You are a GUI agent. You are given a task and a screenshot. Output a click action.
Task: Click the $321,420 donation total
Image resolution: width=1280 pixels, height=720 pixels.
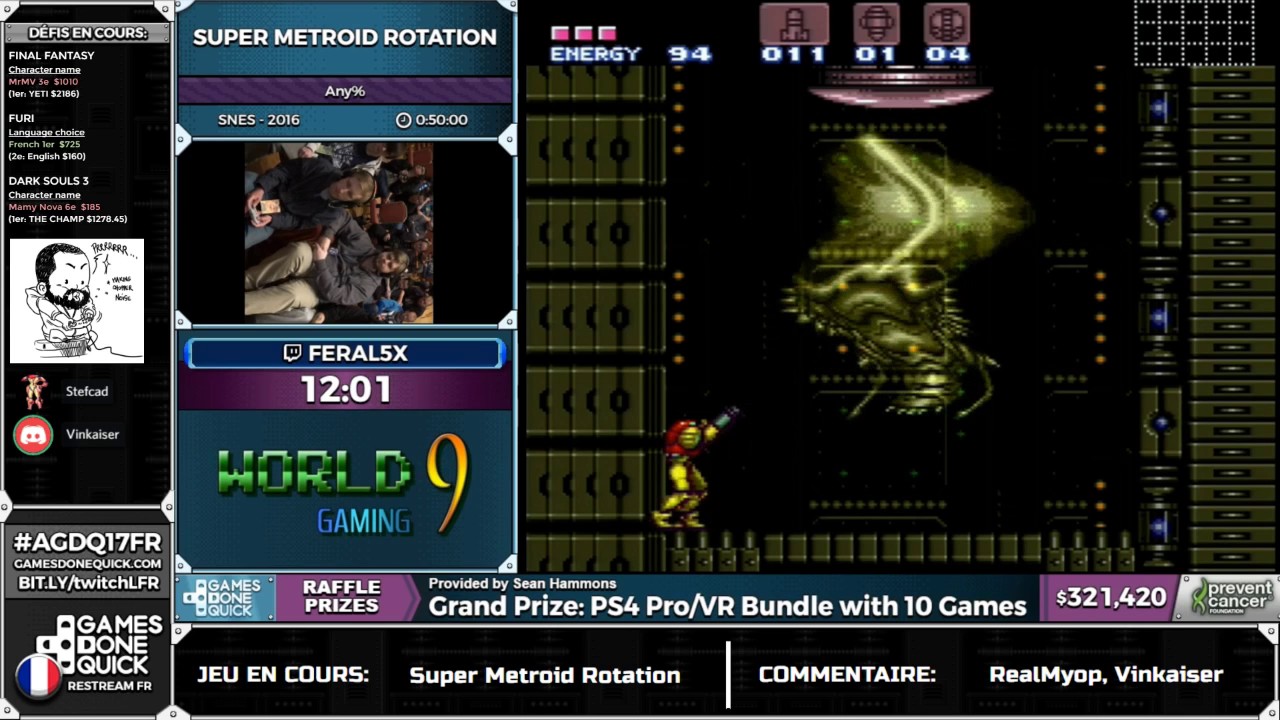click(x=1111, y=597)
